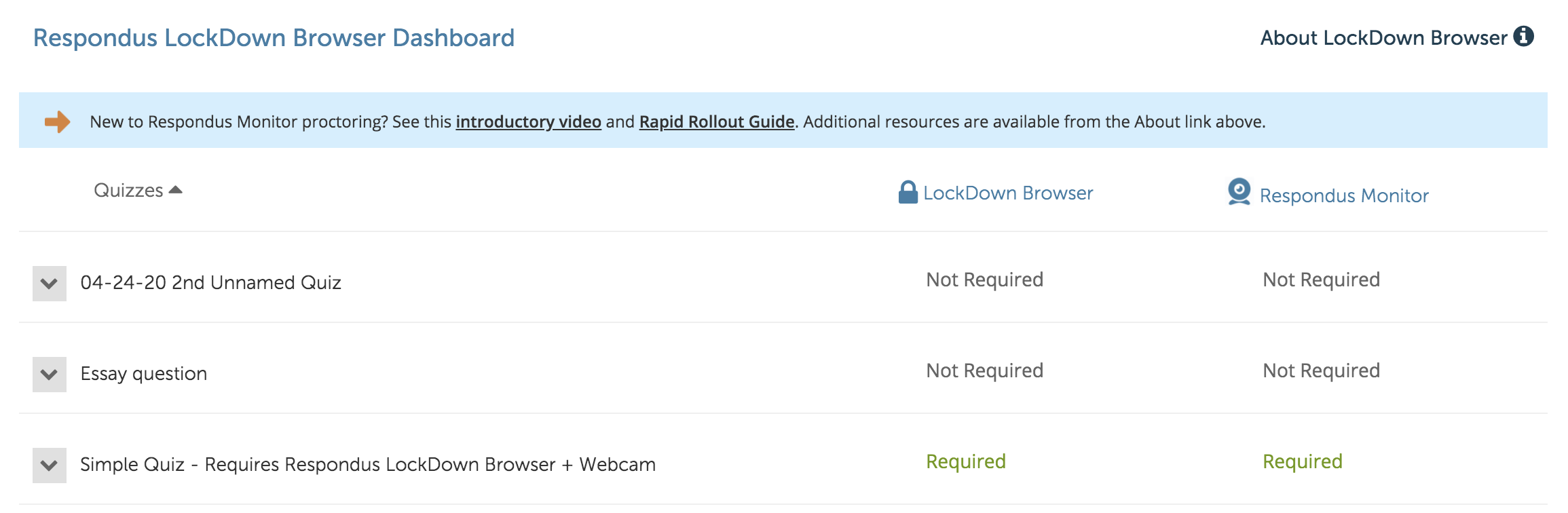Click the LockDown Browser column header

1007,193
